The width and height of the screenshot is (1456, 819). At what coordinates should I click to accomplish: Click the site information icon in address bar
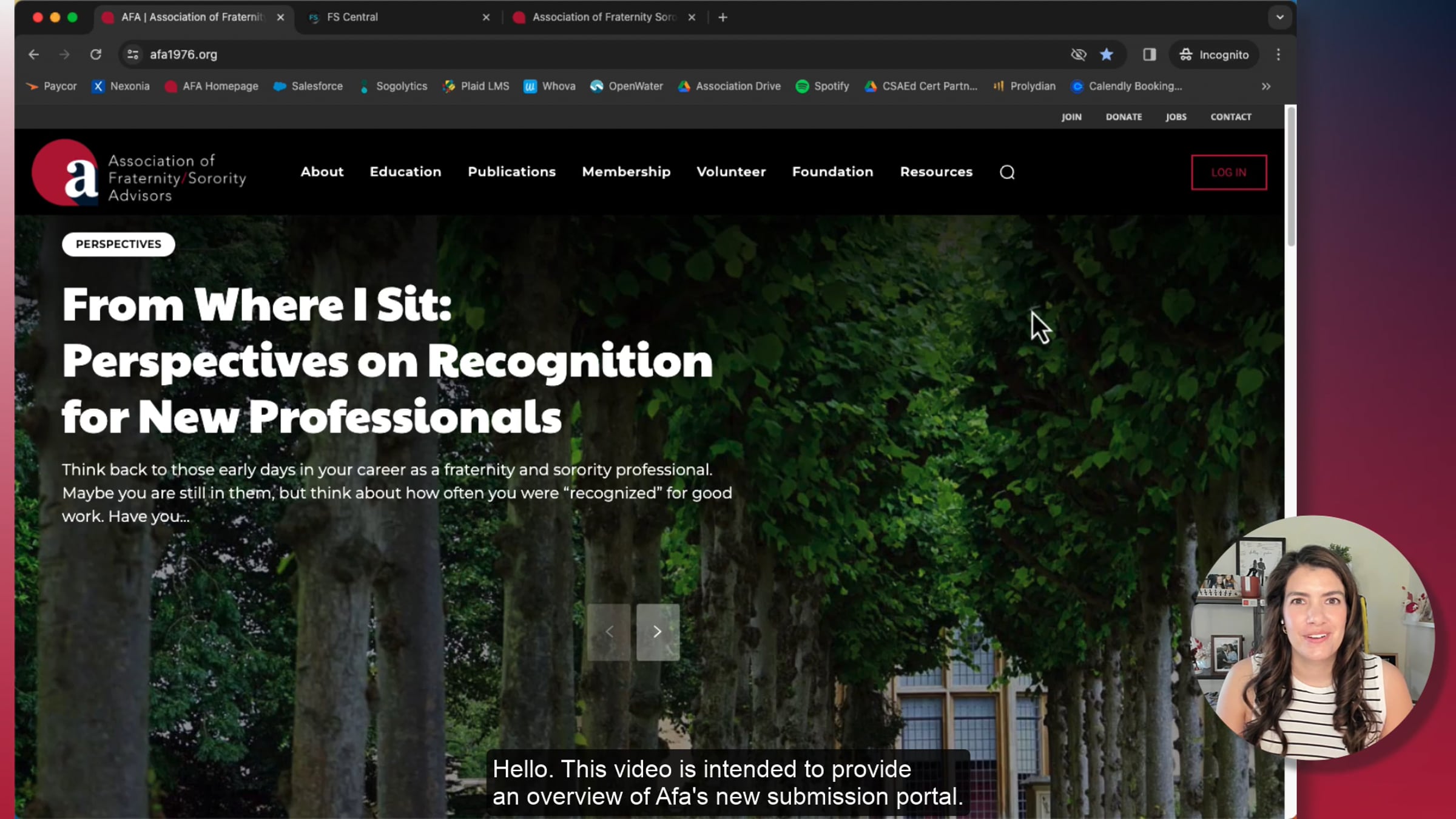(133, 55)
